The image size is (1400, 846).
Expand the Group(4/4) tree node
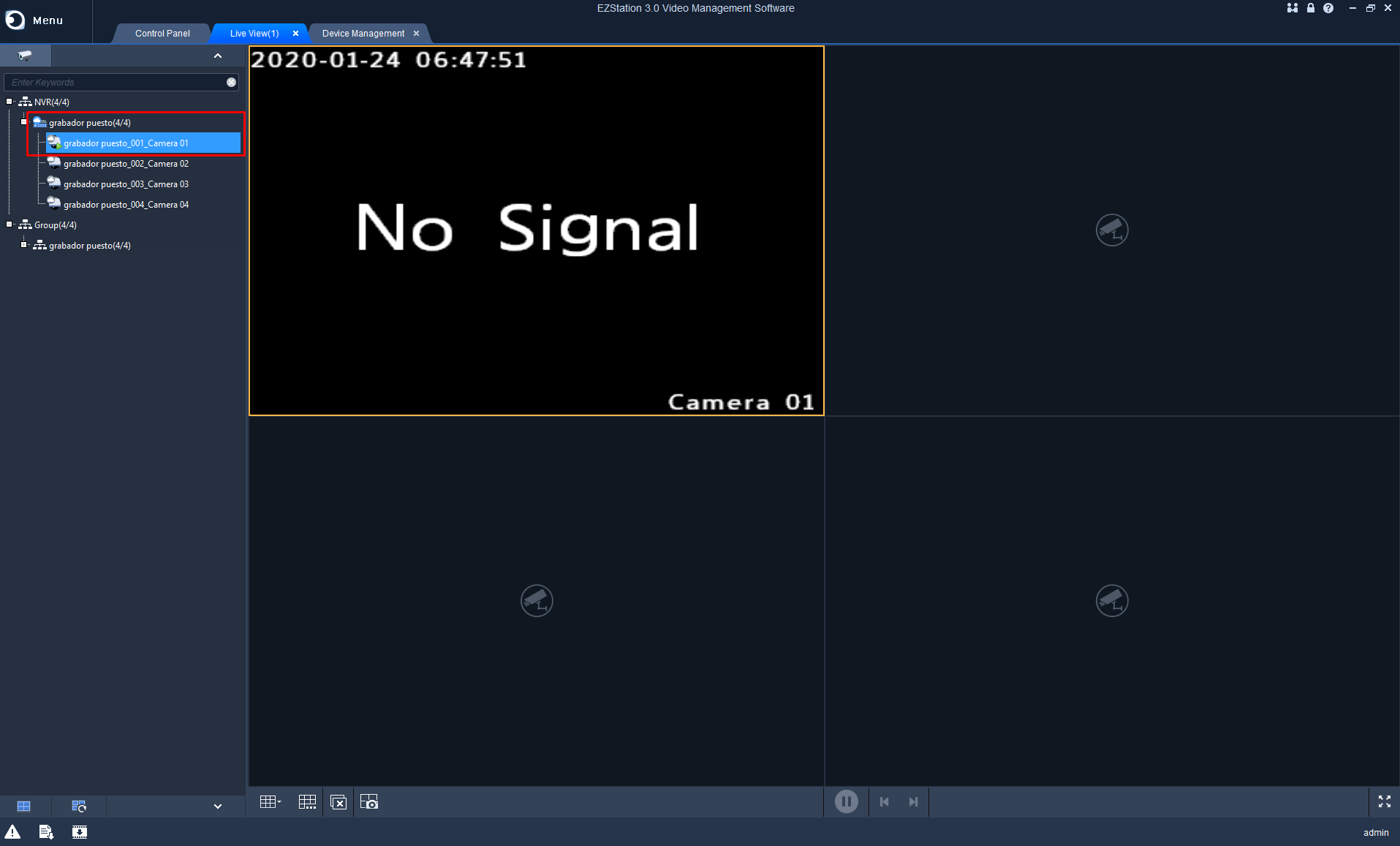click(x=7, y=224)
